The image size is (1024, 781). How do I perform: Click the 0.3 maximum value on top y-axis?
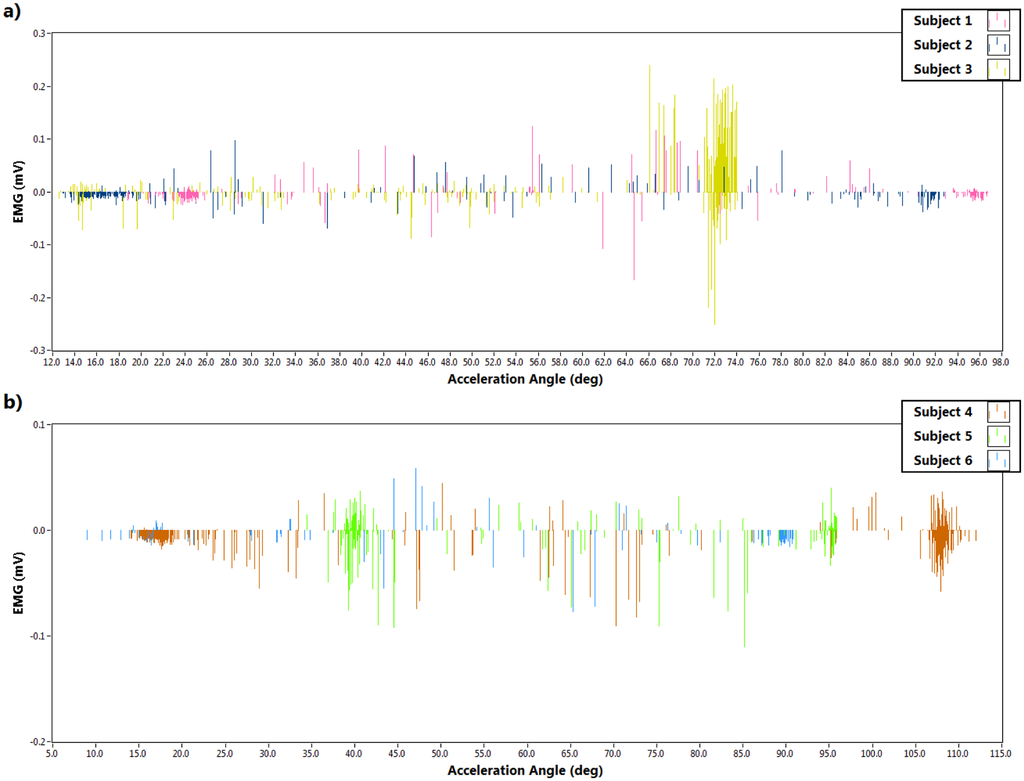40,33
